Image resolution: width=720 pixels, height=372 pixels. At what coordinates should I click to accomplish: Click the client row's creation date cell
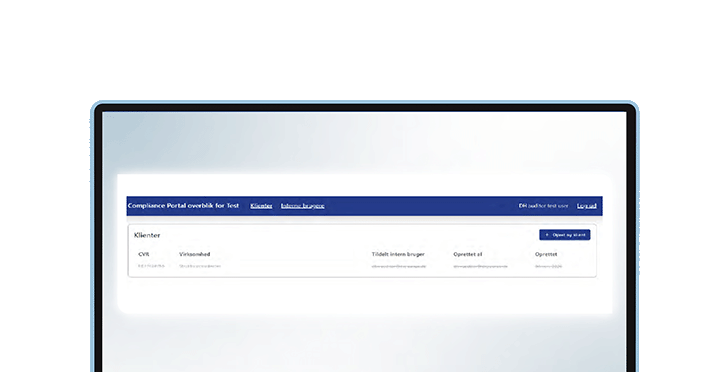click(548, 266)
